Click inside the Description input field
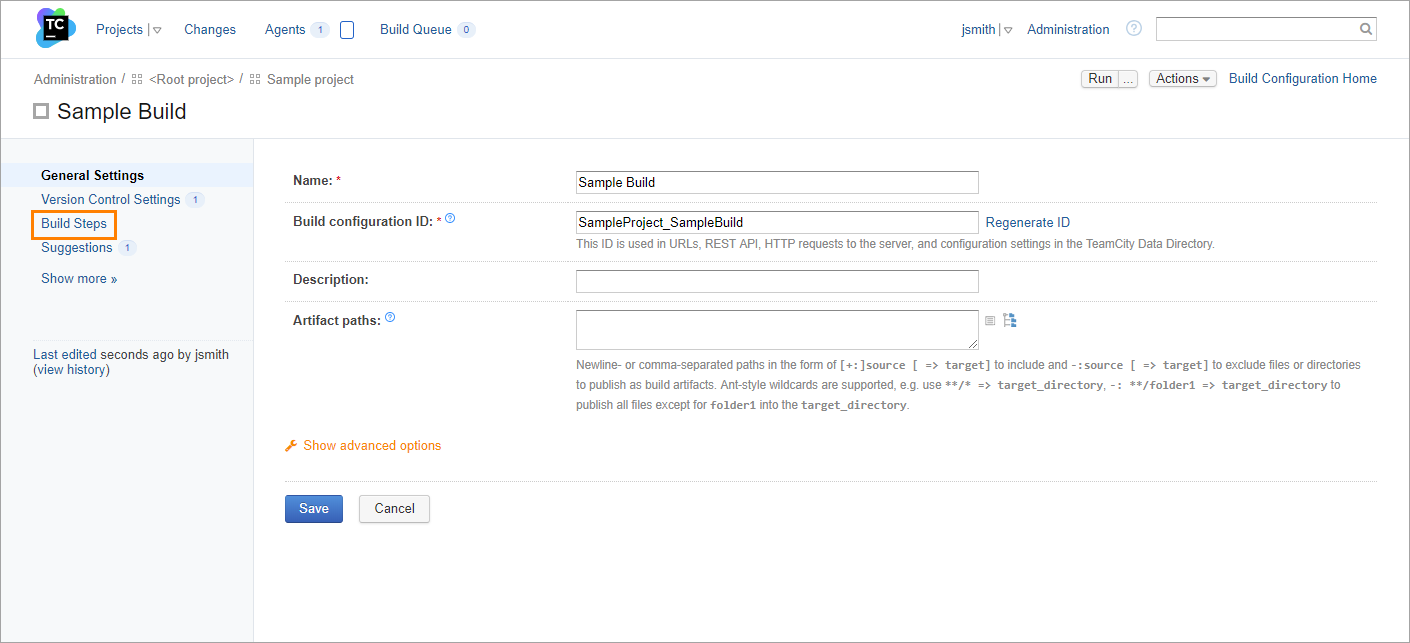Viewport: 1410px width, 643px height. coord(777,279)
